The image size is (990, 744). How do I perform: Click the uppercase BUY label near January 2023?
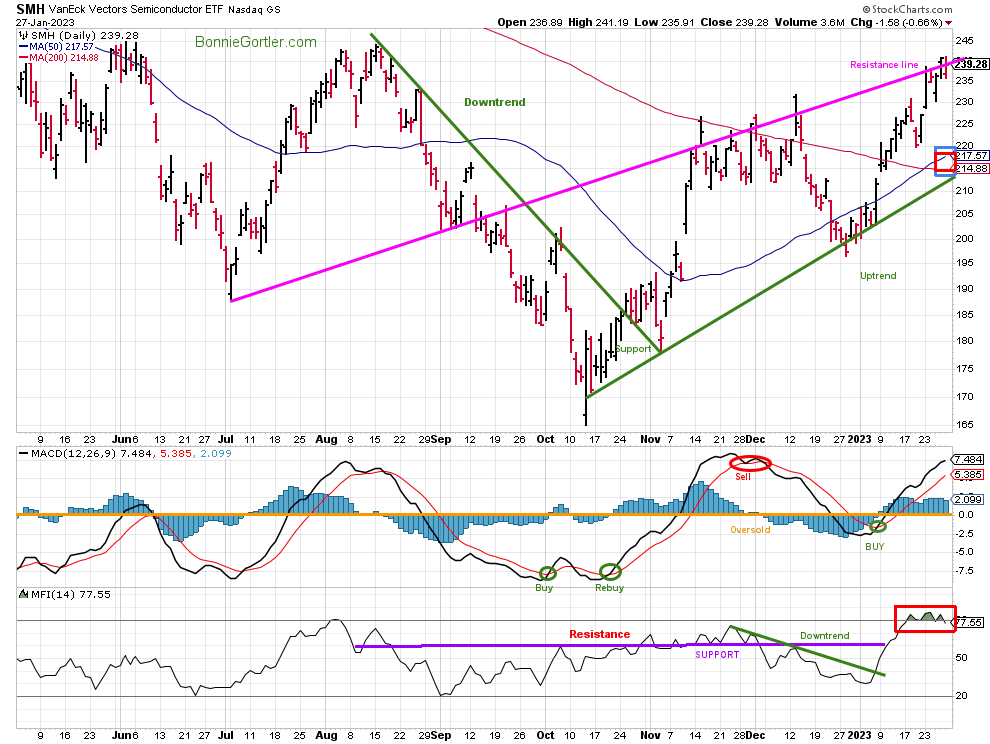click(x=874, y=546)
